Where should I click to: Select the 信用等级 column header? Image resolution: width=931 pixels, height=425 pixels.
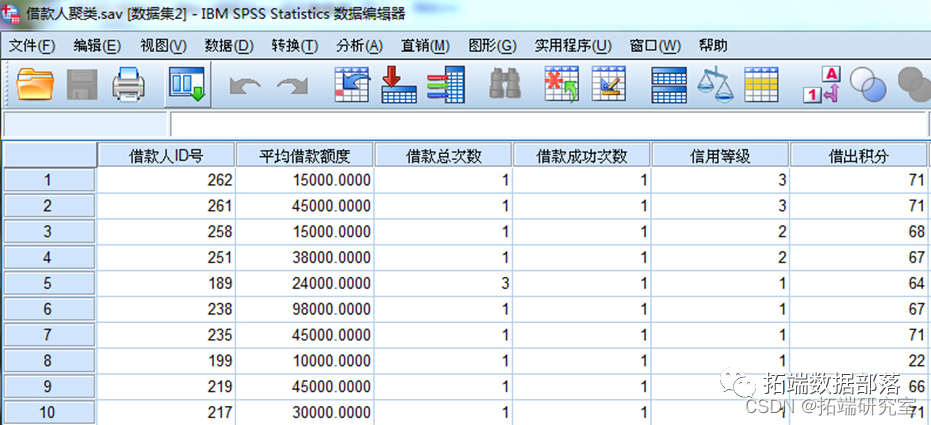coord(720,155)
